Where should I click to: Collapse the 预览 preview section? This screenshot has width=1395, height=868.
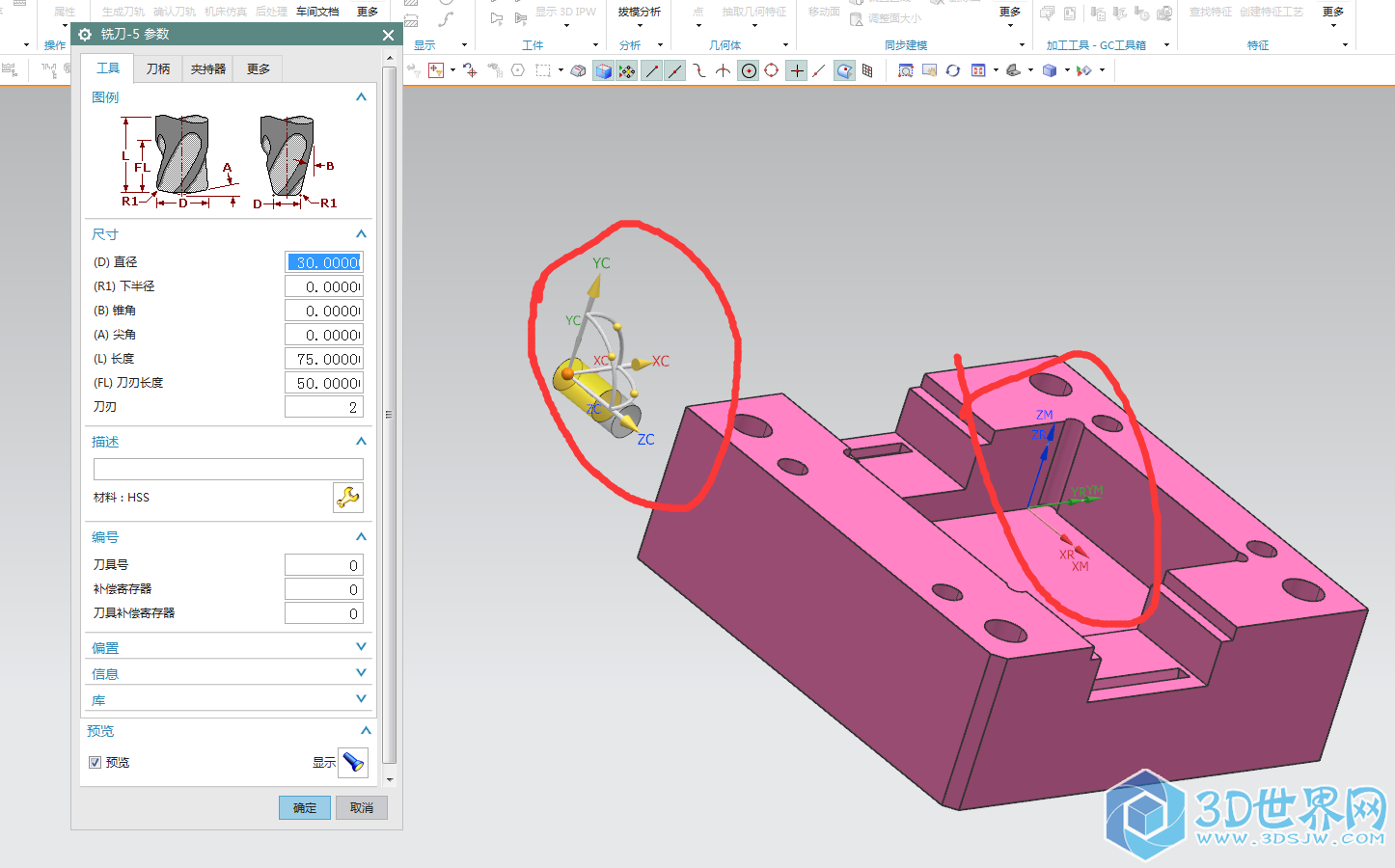click(x=366, y=730)
